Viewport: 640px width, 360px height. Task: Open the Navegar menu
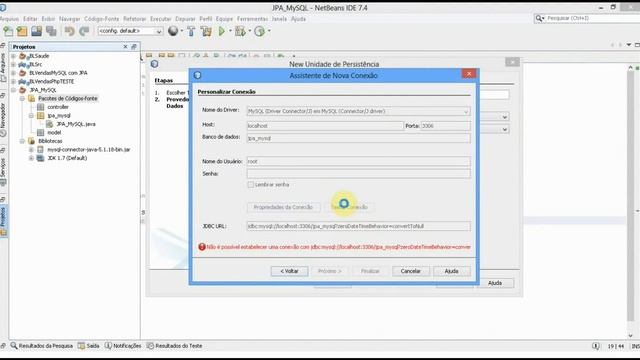coord(69,19)
